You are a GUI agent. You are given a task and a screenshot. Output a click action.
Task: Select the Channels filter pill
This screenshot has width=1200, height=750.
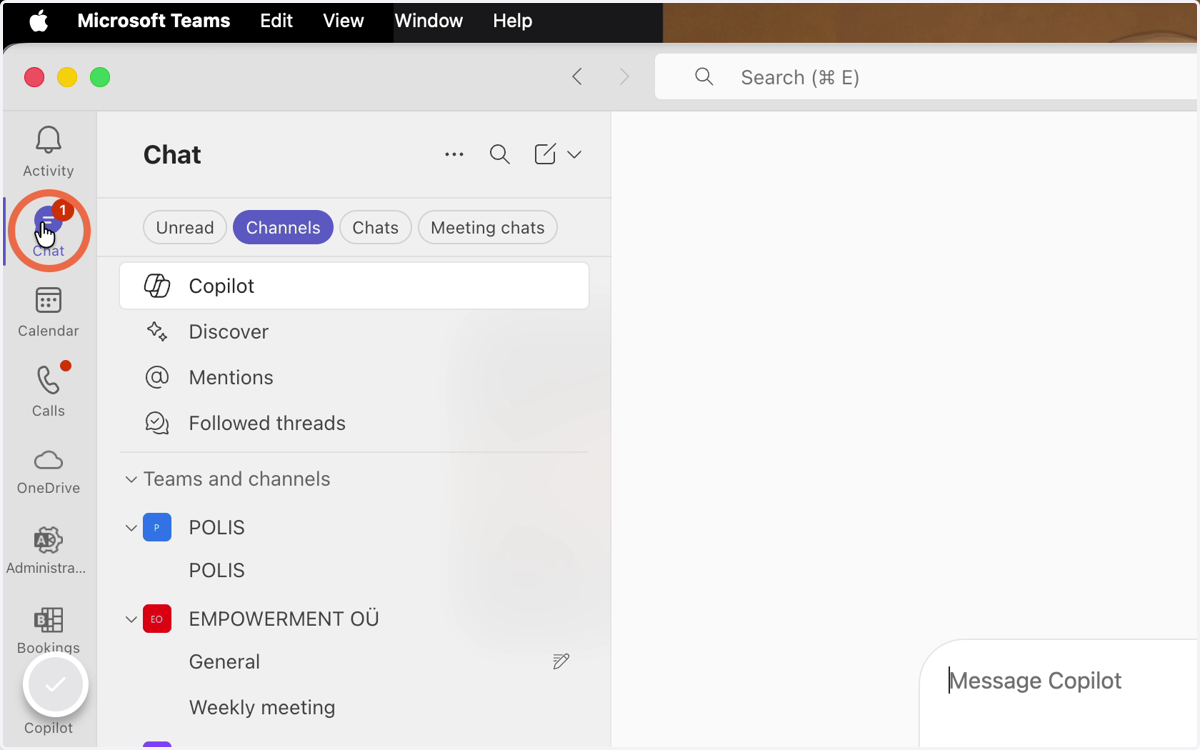tap(283, 228)
